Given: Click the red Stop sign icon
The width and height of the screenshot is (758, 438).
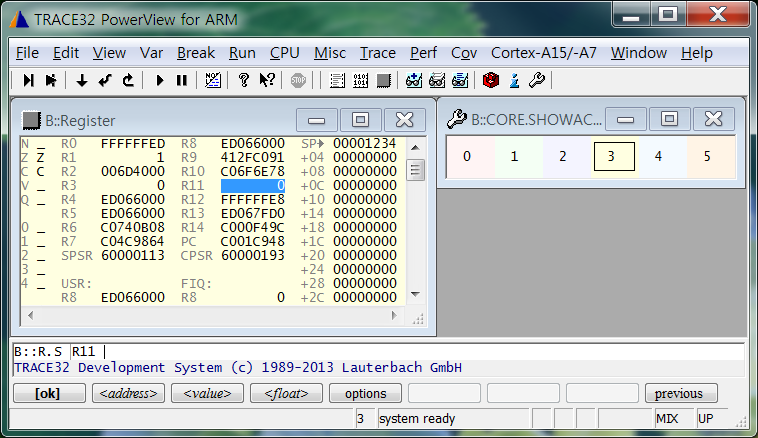Looking at the screenshot, I should [298, 80].
